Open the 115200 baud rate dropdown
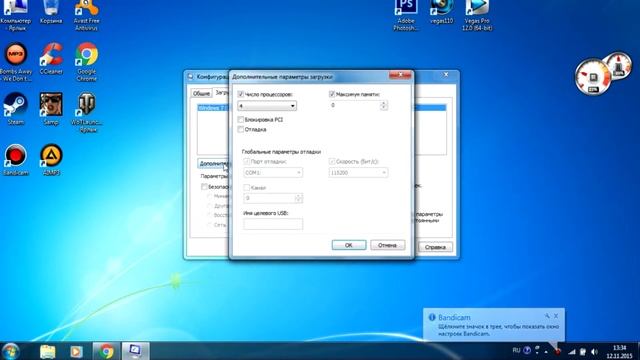The height and width of the screenshot is (360, 640). point(358,173)
